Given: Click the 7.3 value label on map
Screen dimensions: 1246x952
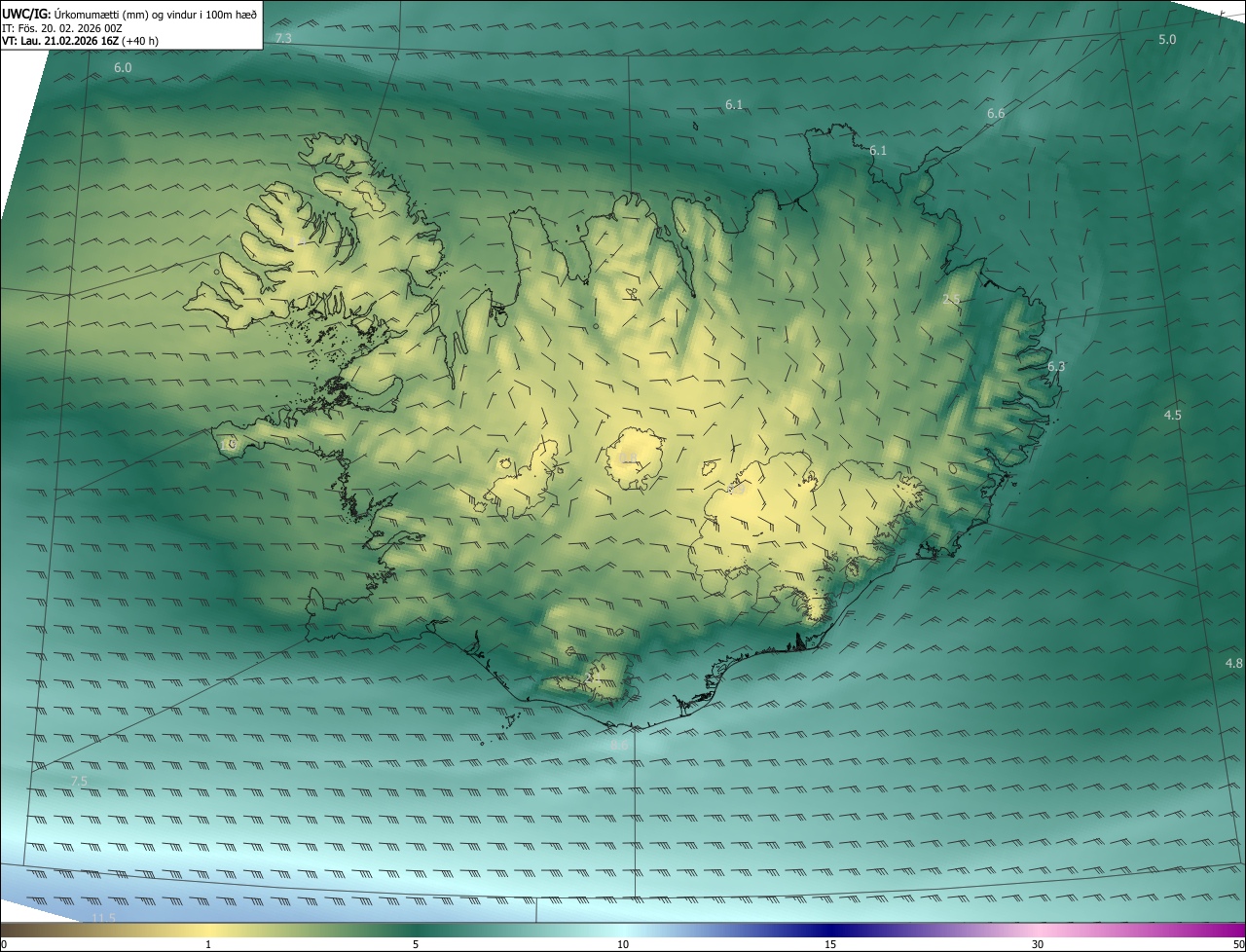Looking at the screenshot, I should click(283, 38).
